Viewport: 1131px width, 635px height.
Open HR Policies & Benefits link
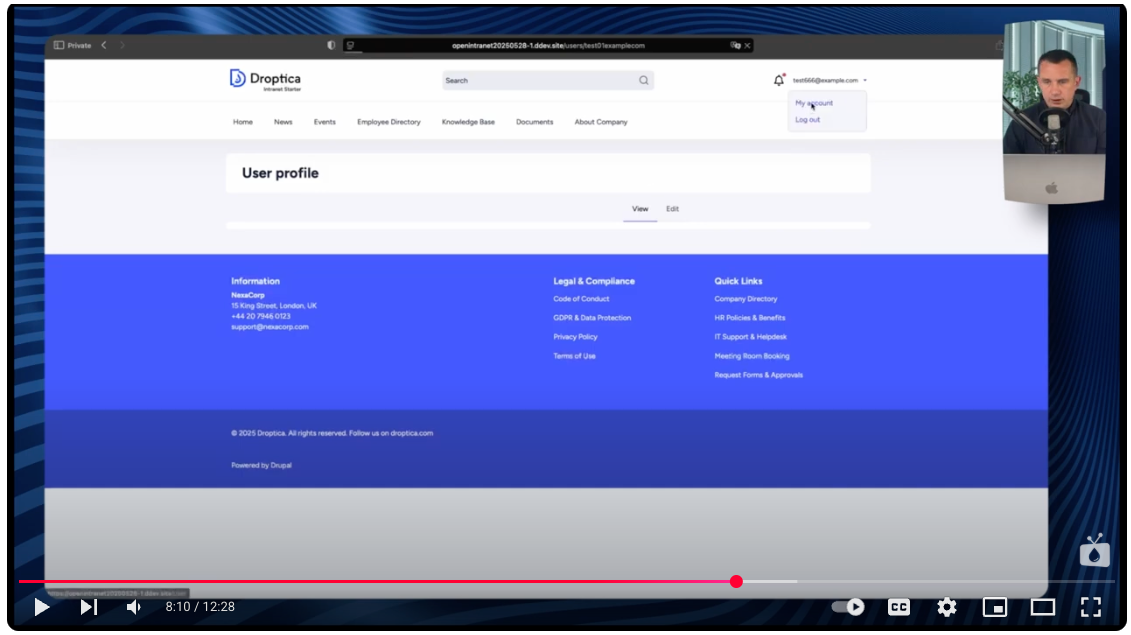pos(749,318)
